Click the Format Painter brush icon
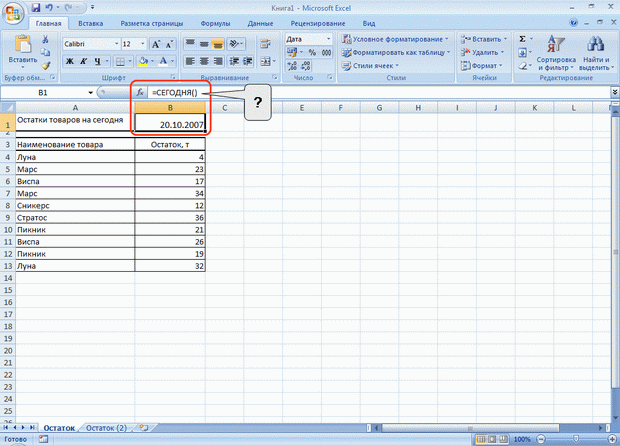This screenshot has height=446, width=620. [45, 66]
